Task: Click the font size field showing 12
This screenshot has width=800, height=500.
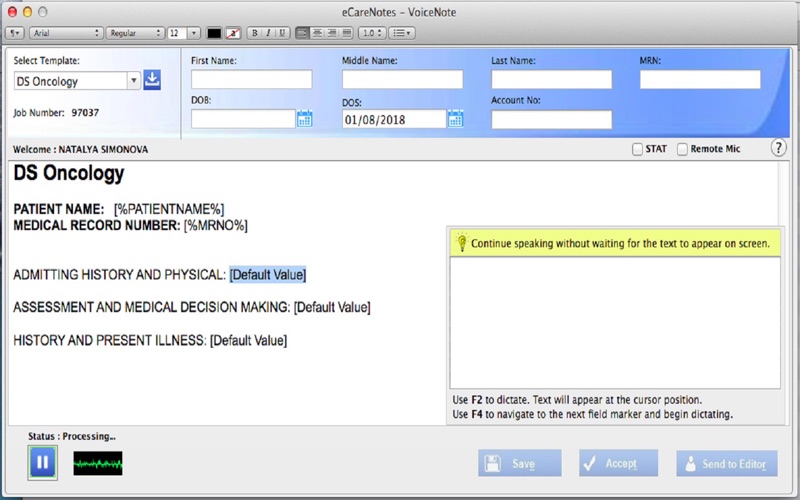Action: click(177, 33)
